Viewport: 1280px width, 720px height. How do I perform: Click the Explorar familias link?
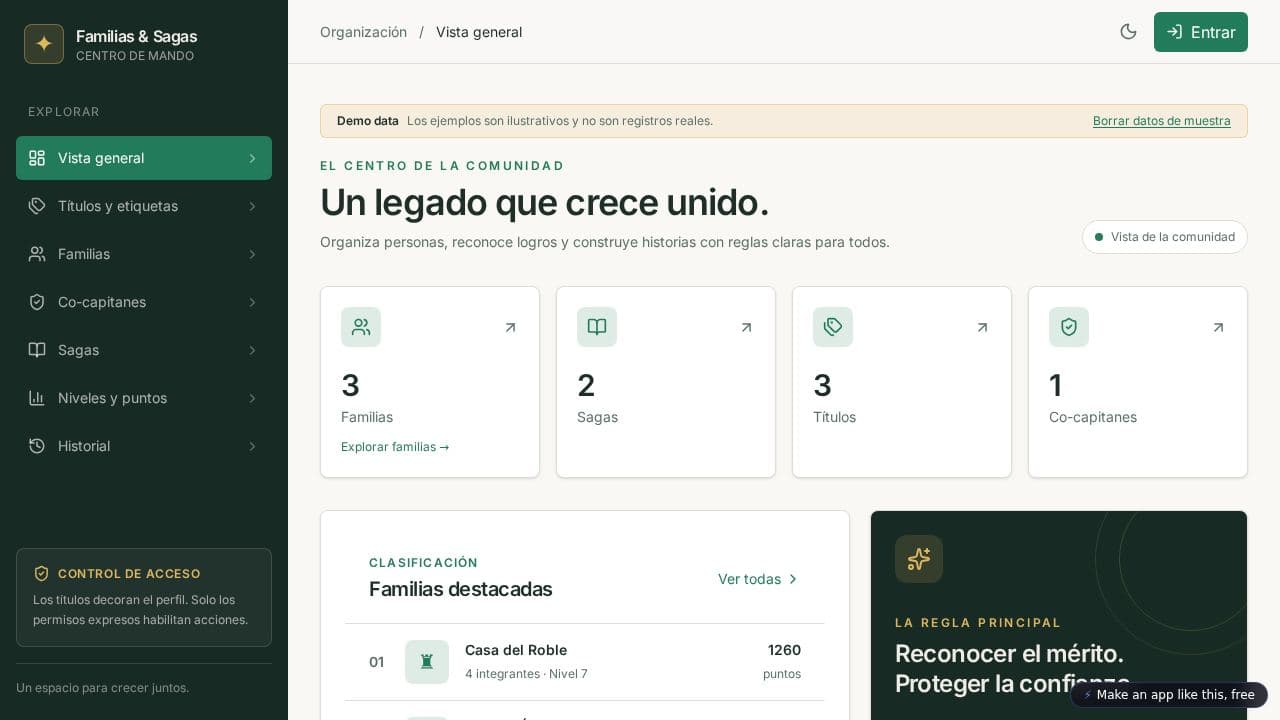click(395, 447)
